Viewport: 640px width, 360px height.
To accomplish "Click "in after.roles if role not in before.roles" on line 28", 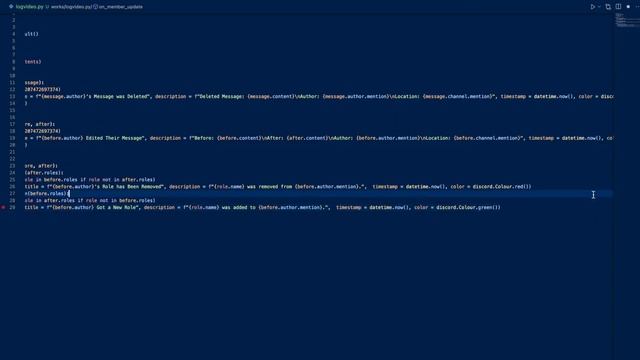I will point(95,200).
